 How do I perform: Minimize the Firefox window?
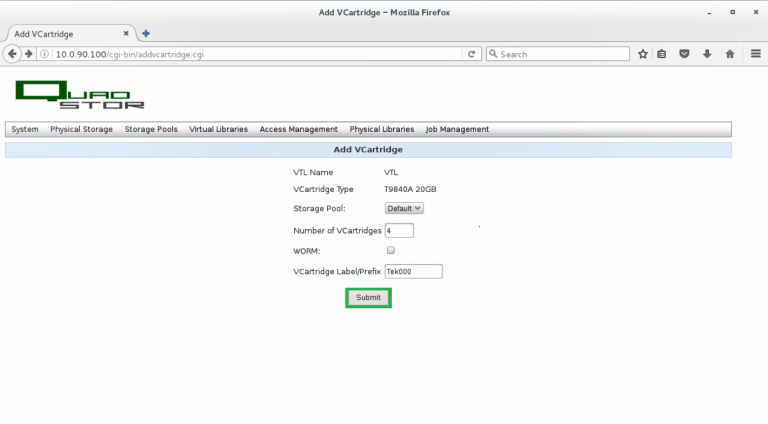[709, 12]
